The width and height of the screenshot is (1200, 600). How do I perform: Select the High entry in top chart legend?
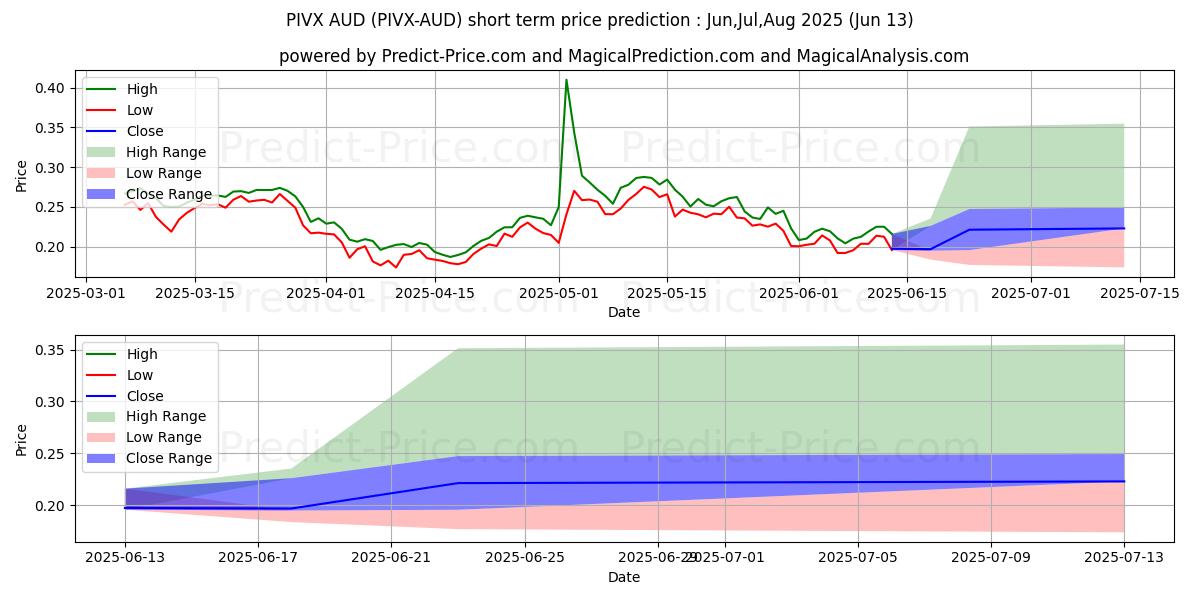[x=142, y=89]
